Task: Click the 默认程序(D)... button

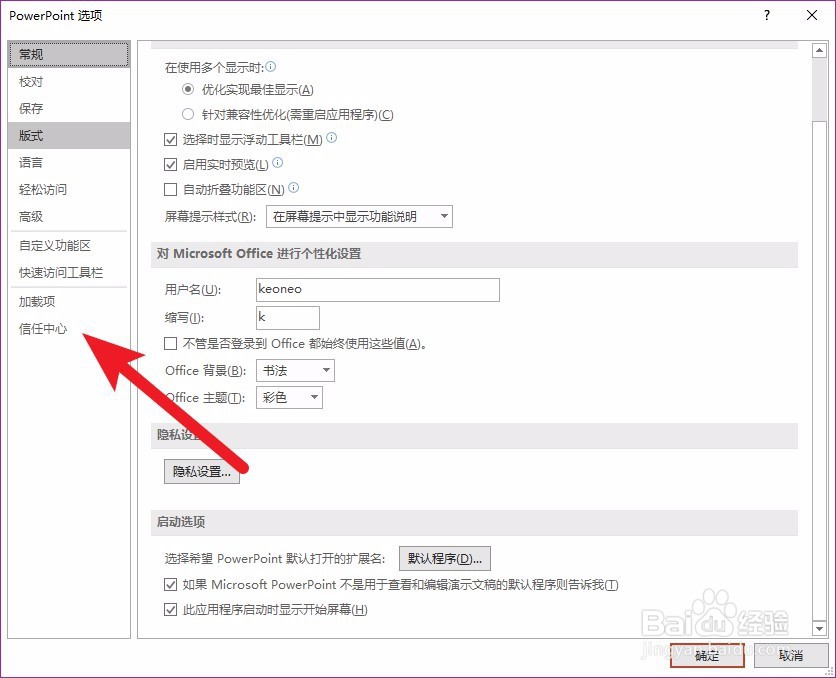Action: [445, 558]
